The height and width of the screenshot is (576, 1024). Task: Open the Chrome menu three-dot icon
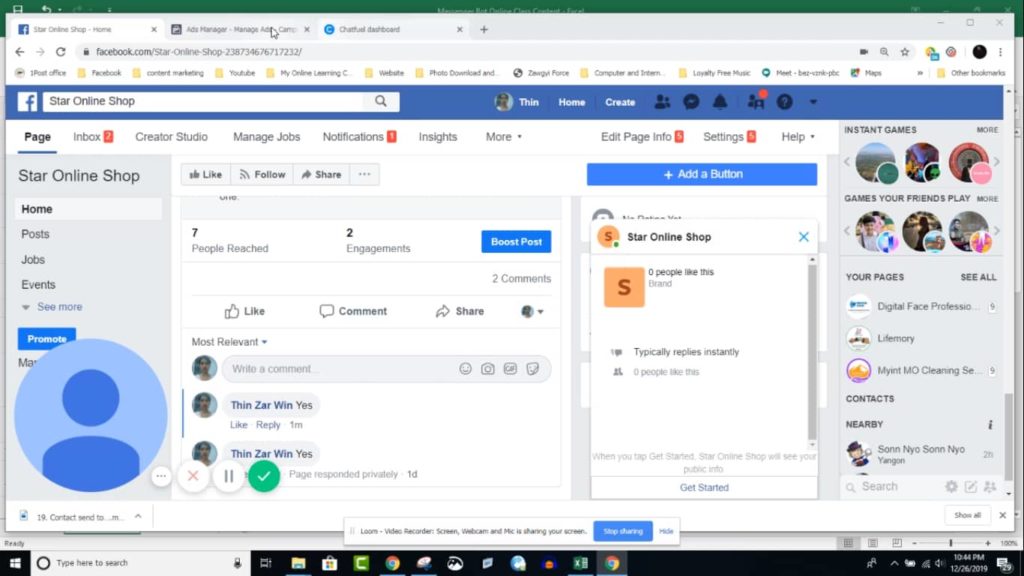point(1000,52)
